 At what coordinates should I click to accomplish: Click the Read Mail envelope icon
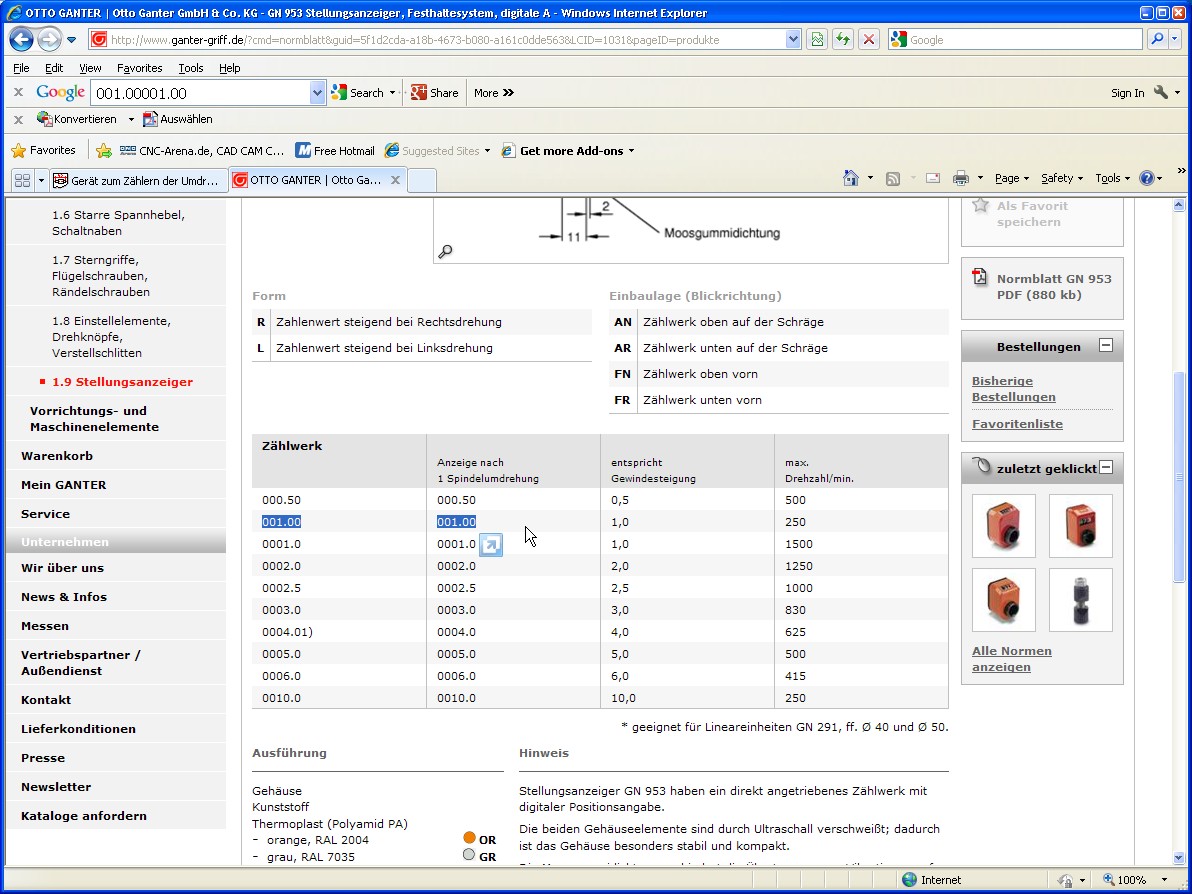pos(933,179)
